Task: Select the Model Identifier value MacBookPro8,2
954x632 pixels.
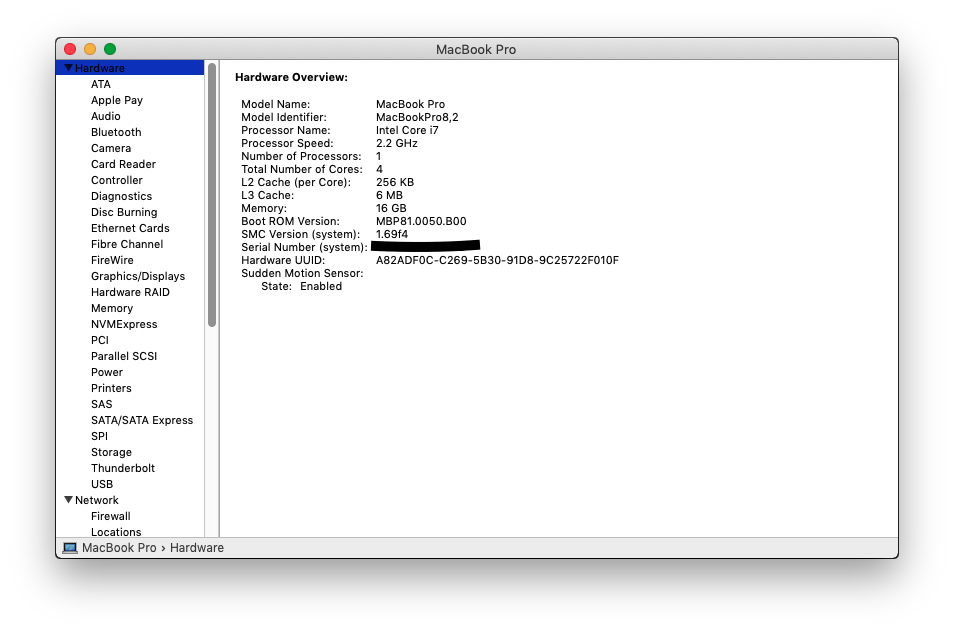Action: point(417,117)
